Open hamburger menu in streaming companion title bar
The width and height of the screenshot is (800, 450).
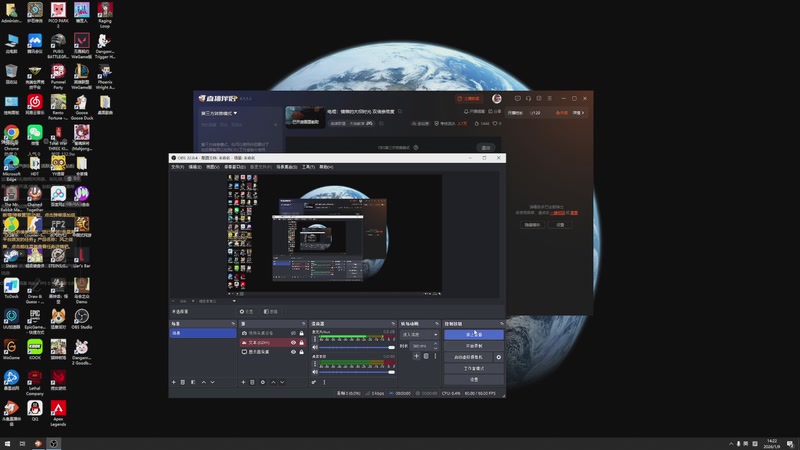[x=549, y=98]
